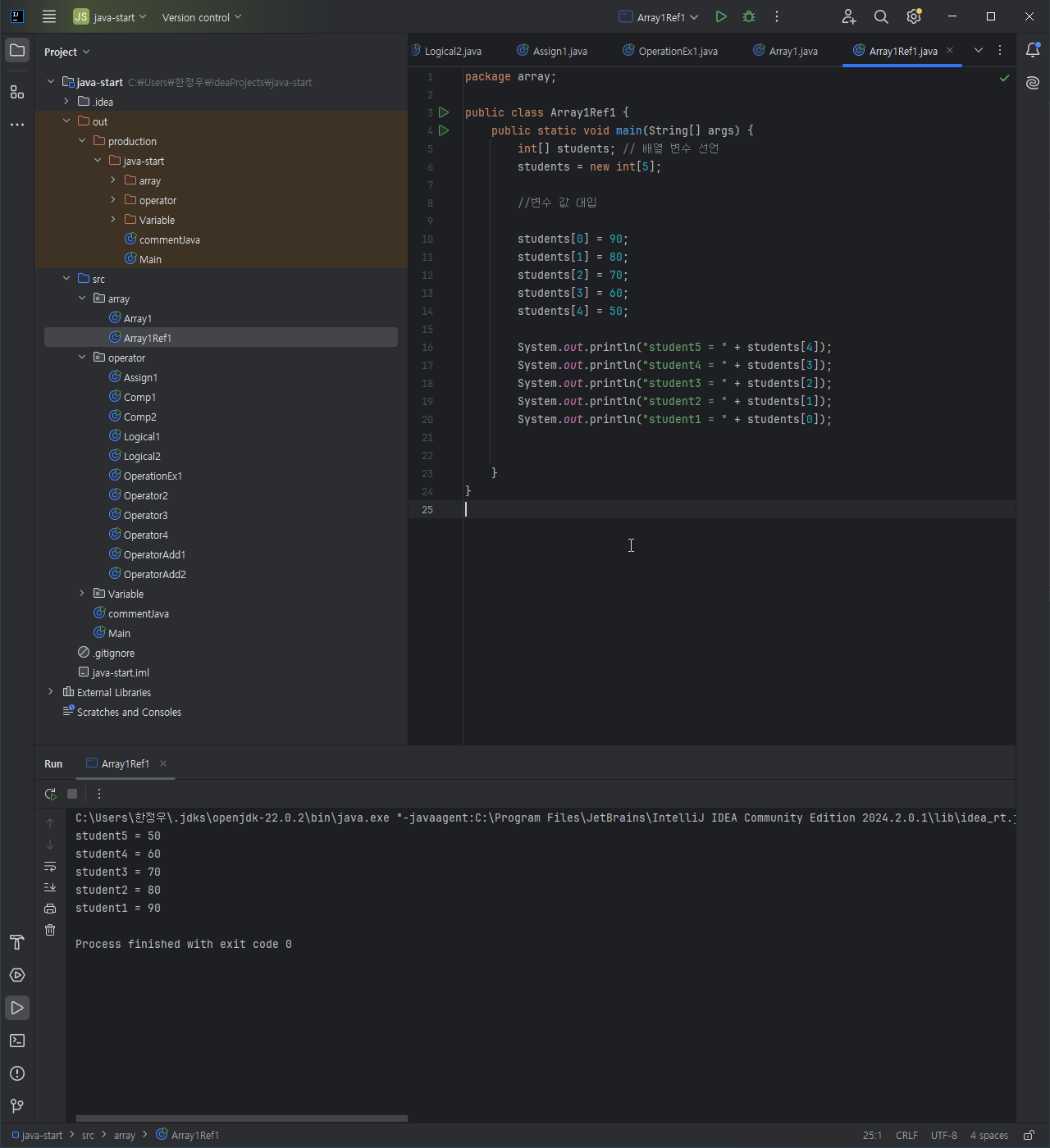Viewport: 1050px width, 1148px height.
Task: Expand the .idea folder
Action: click(66, 102)
